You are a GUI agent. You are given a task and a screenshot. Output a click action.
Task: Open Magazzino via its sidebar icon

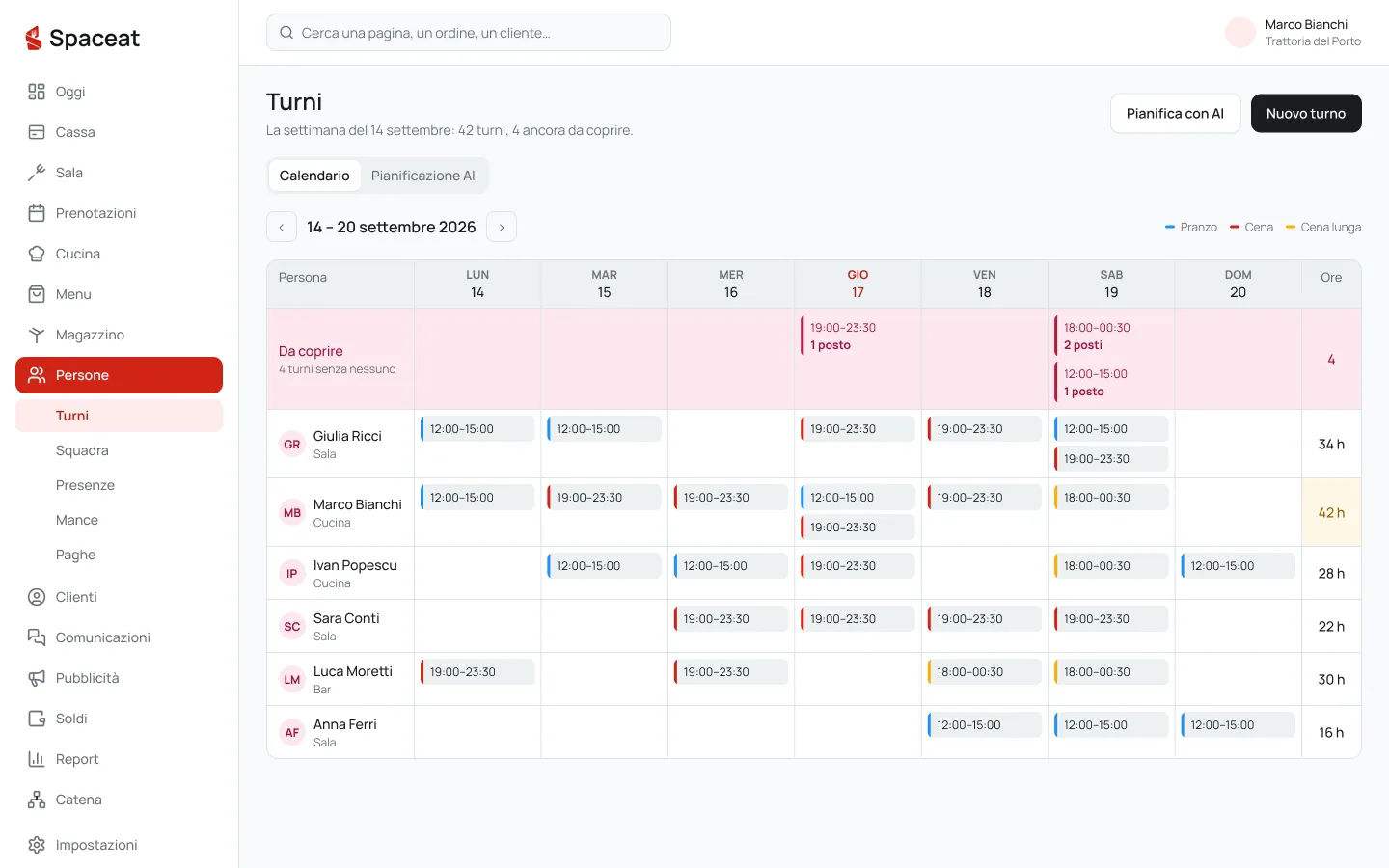click(x=37, y=335)
